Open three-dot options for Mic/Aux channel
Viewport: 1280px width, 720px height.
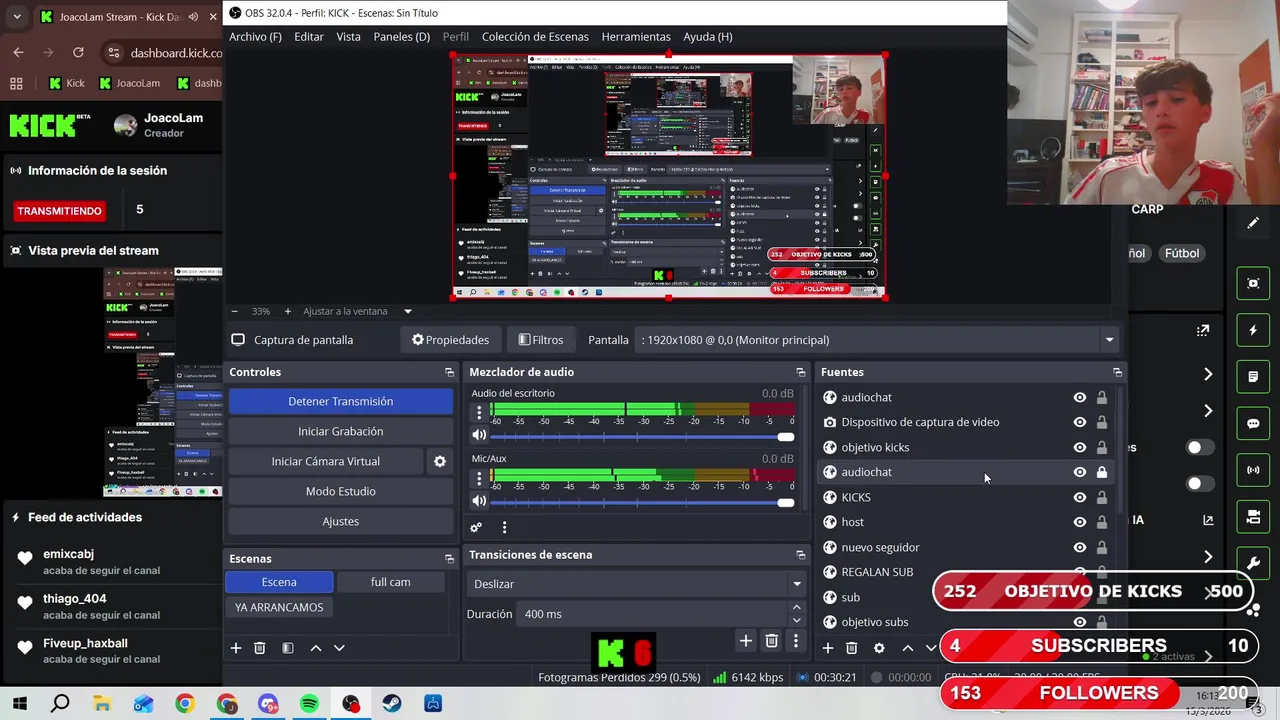coord(479,477)
